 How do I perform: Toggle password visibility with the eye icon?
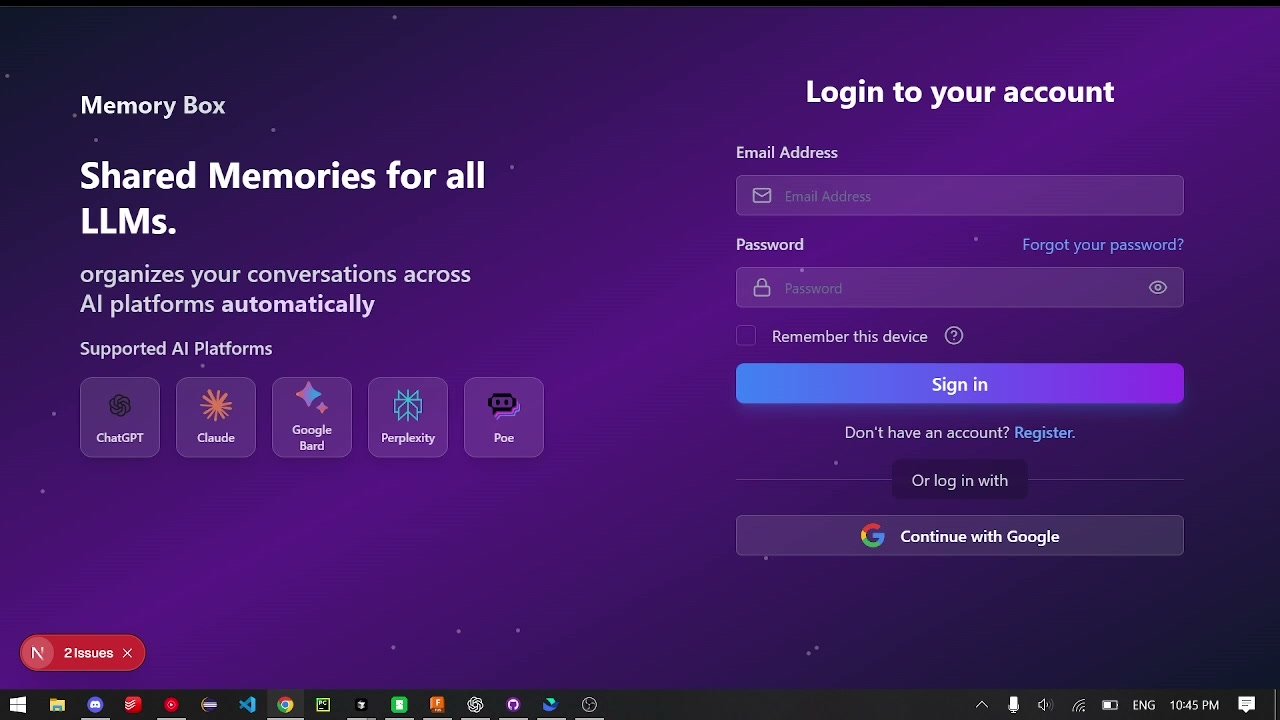(x=1157, y=288)
